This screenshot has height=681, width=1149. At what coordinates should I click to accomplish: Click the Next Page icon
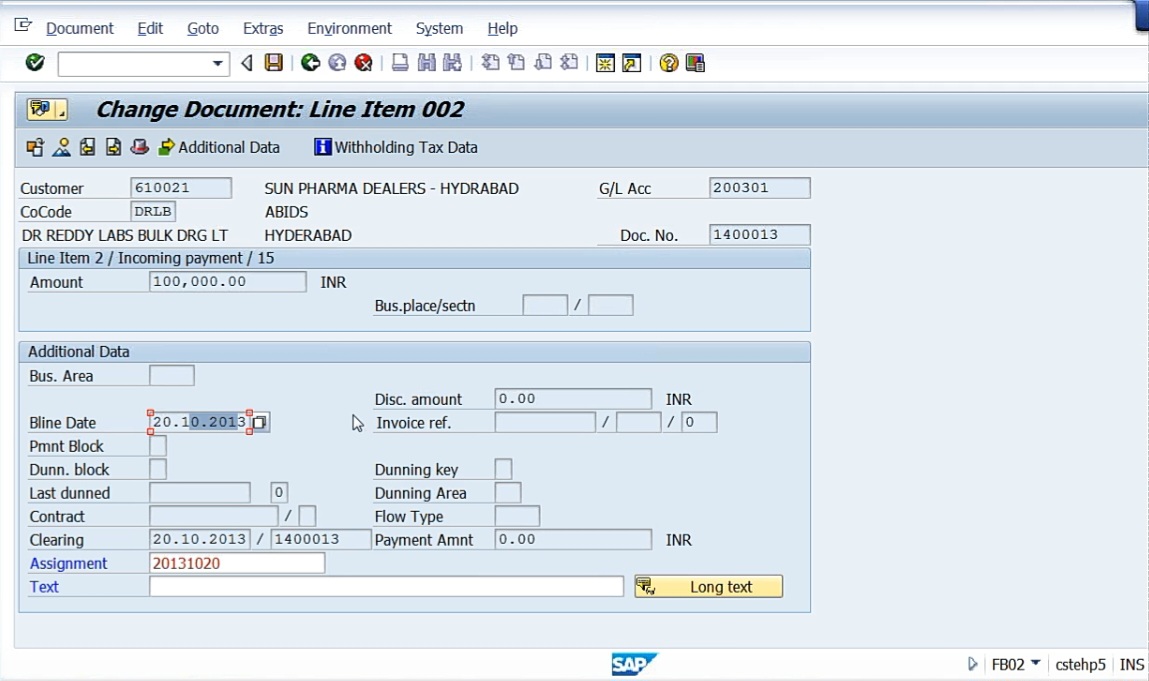(543, 63)
